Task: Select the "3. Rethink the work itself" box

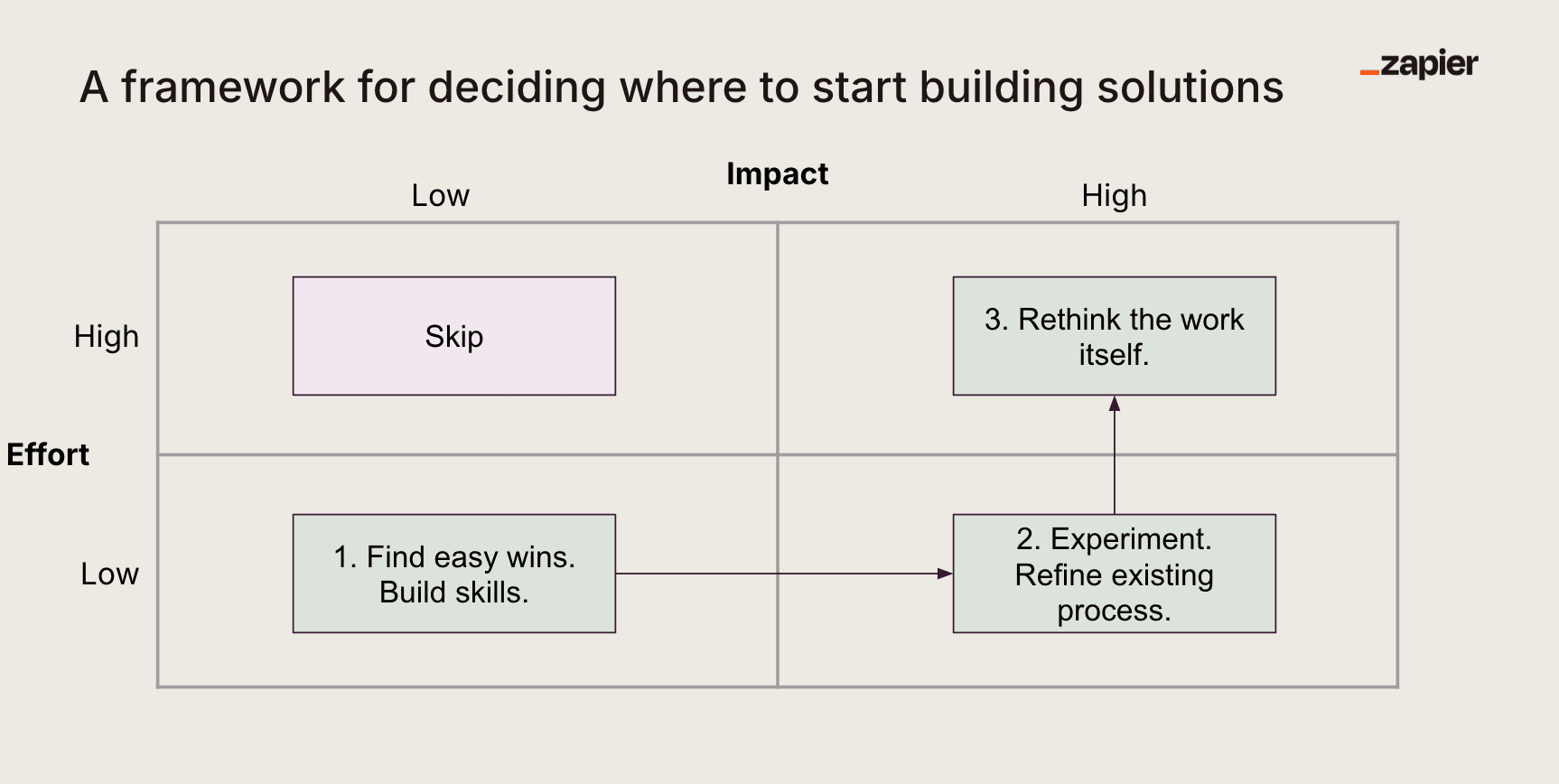Action: point(1114,336)
